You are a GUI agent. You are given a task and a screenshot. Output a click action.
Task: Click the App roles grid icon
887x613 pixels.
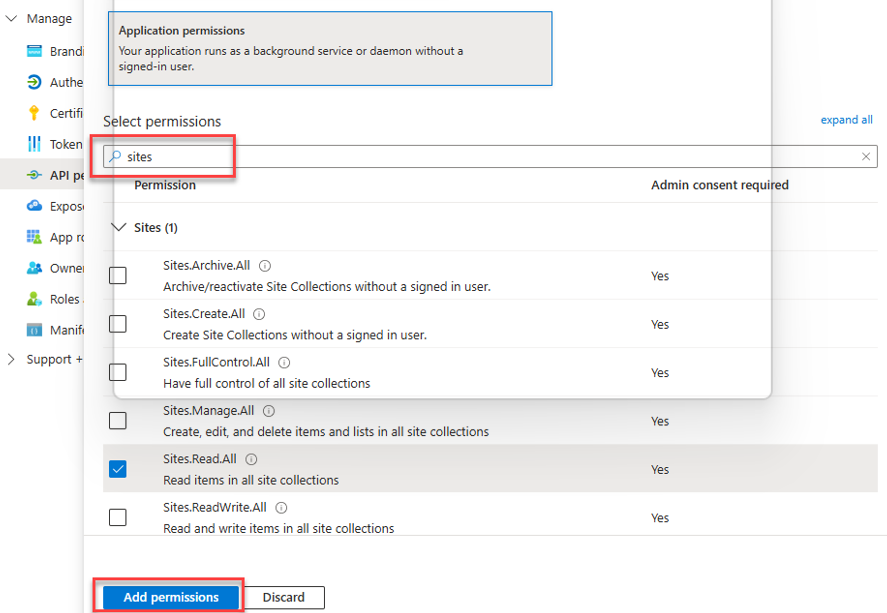point(35,237)
